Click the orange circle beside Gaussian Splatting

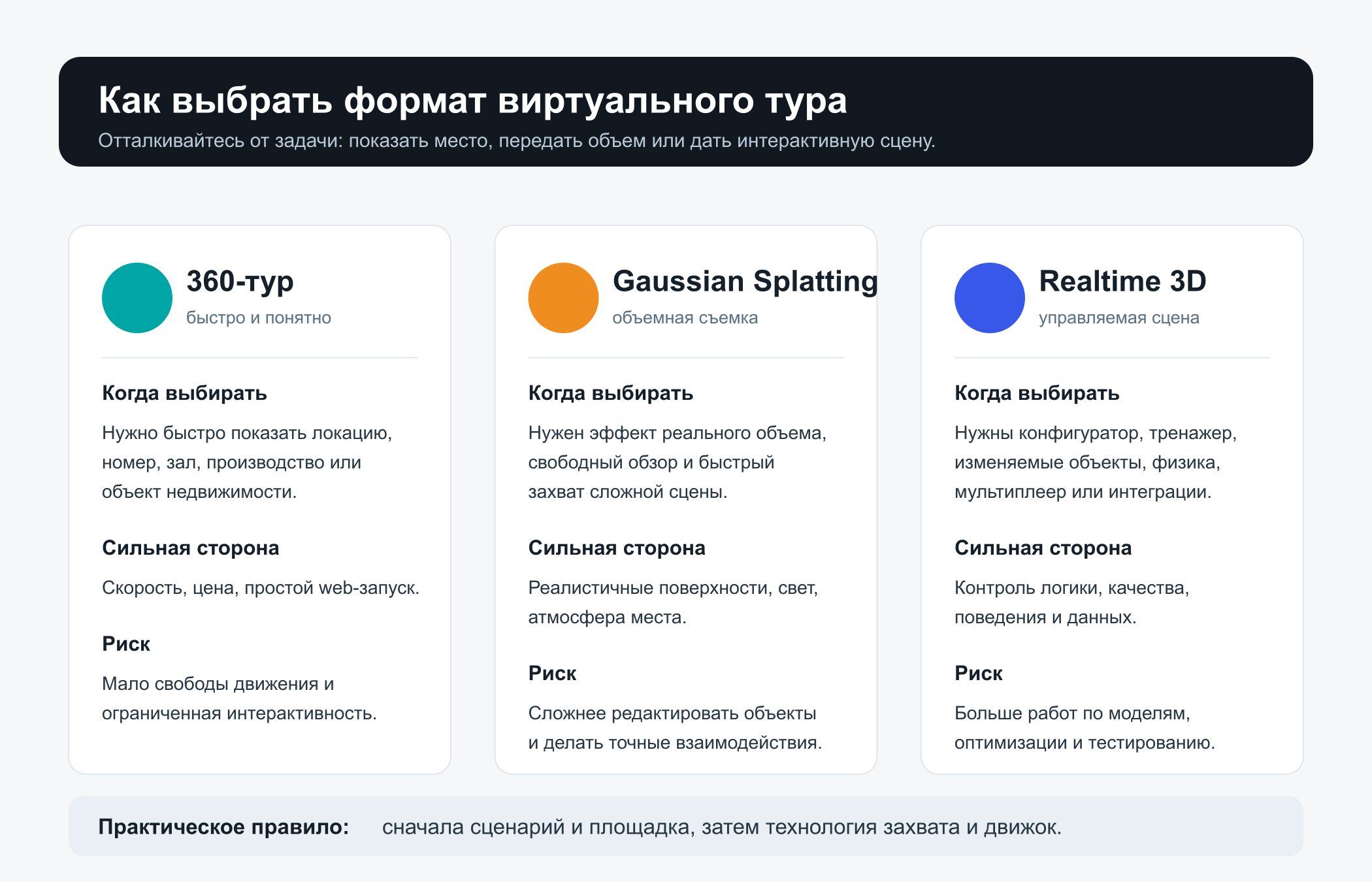point(563,298)
